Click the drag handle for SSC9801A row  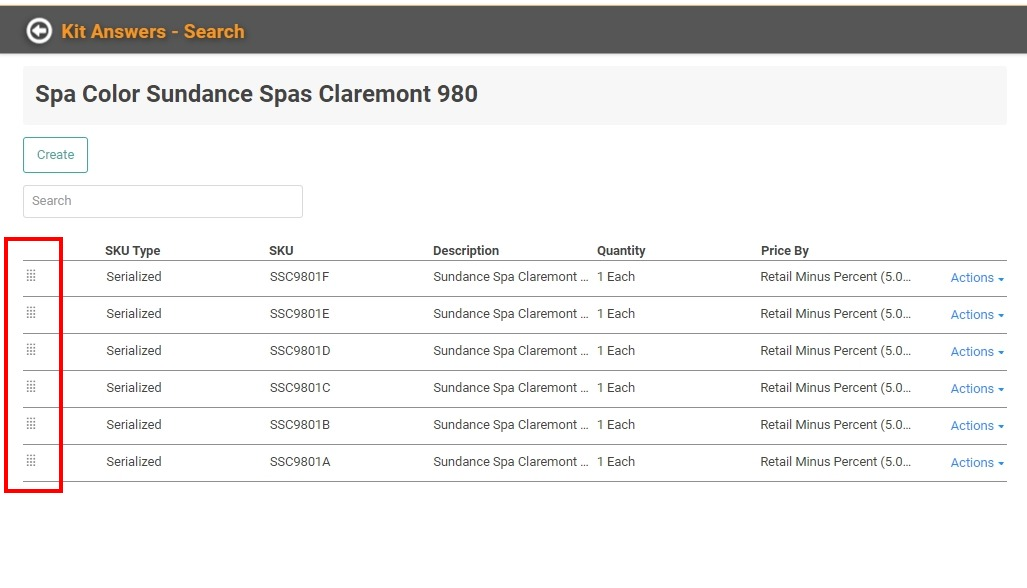(x=31, y=460)
